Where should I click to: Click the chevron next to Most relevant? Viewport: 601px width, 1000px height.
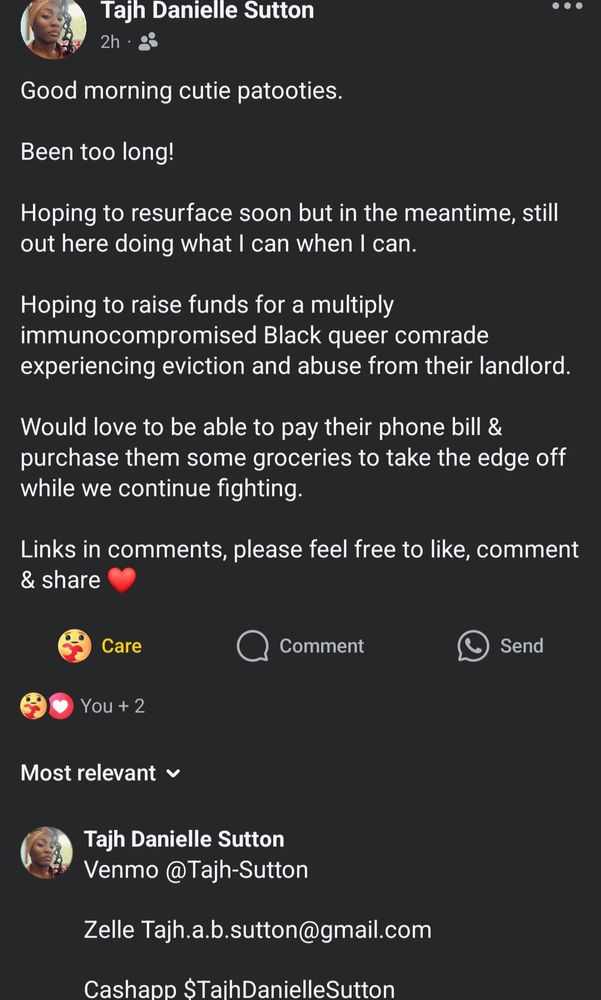click(x=172, y=773)
